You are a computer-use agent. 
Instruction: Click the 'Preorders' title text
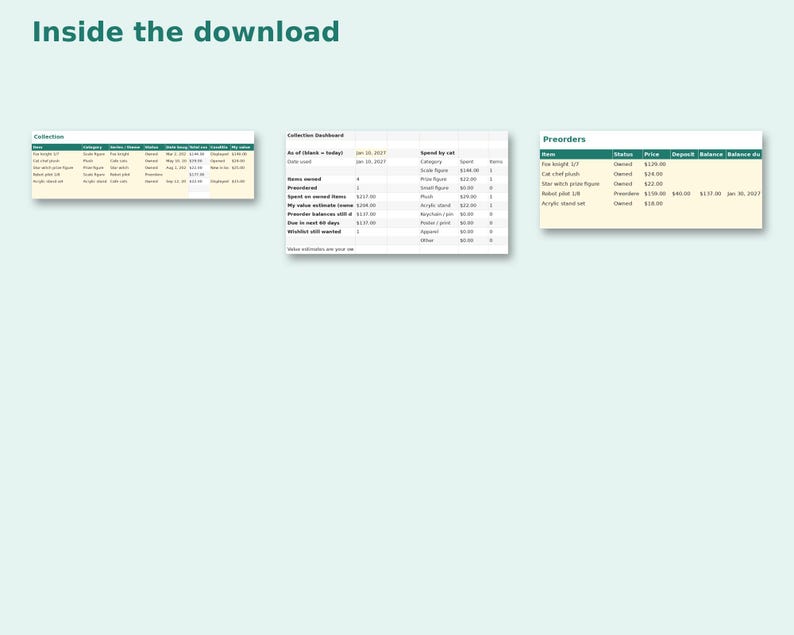pyautogui.click(x=564, y=139)
